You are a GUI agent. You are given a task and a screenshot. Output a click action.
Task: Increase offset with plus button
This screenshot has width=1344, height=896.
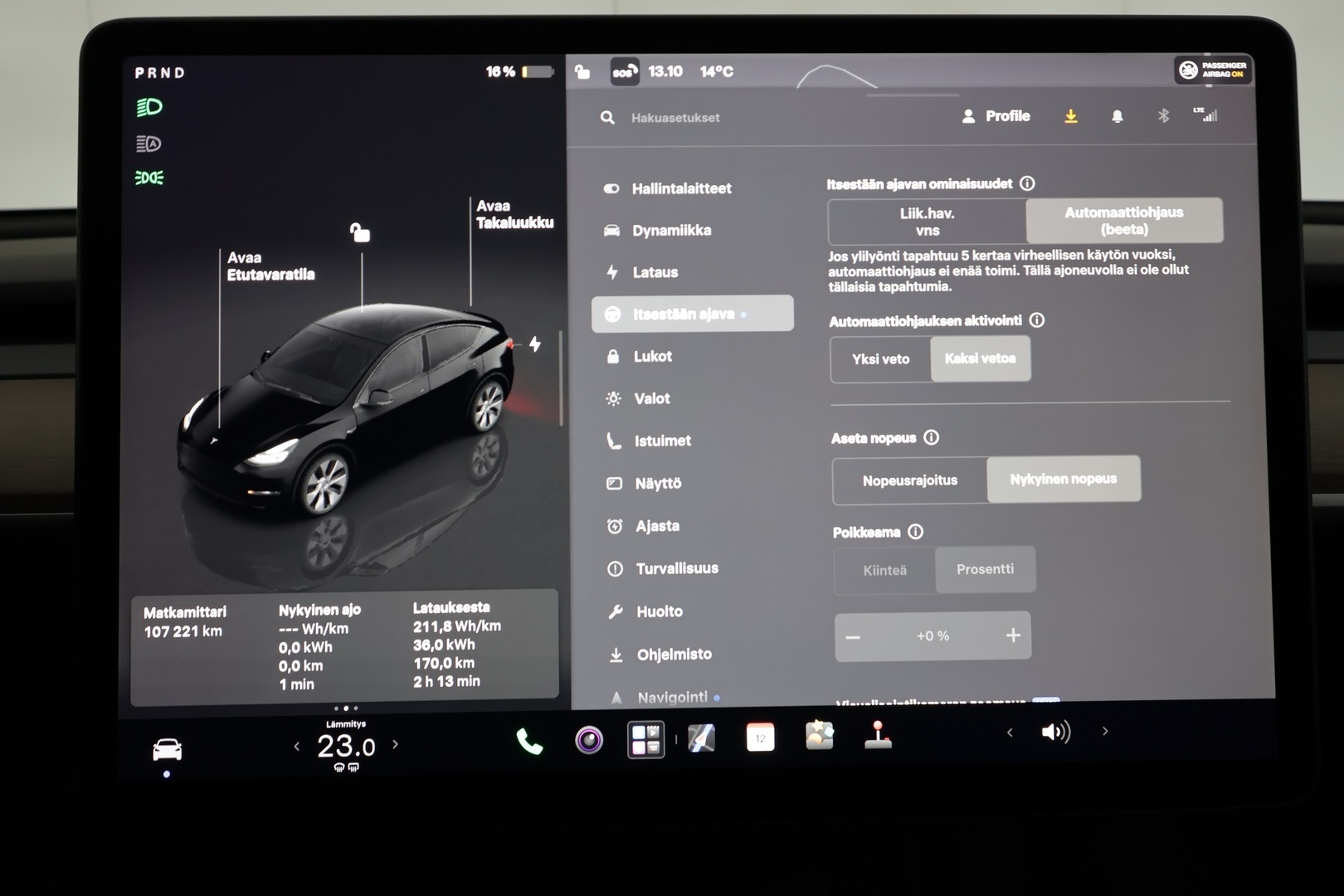[1013, 635]
